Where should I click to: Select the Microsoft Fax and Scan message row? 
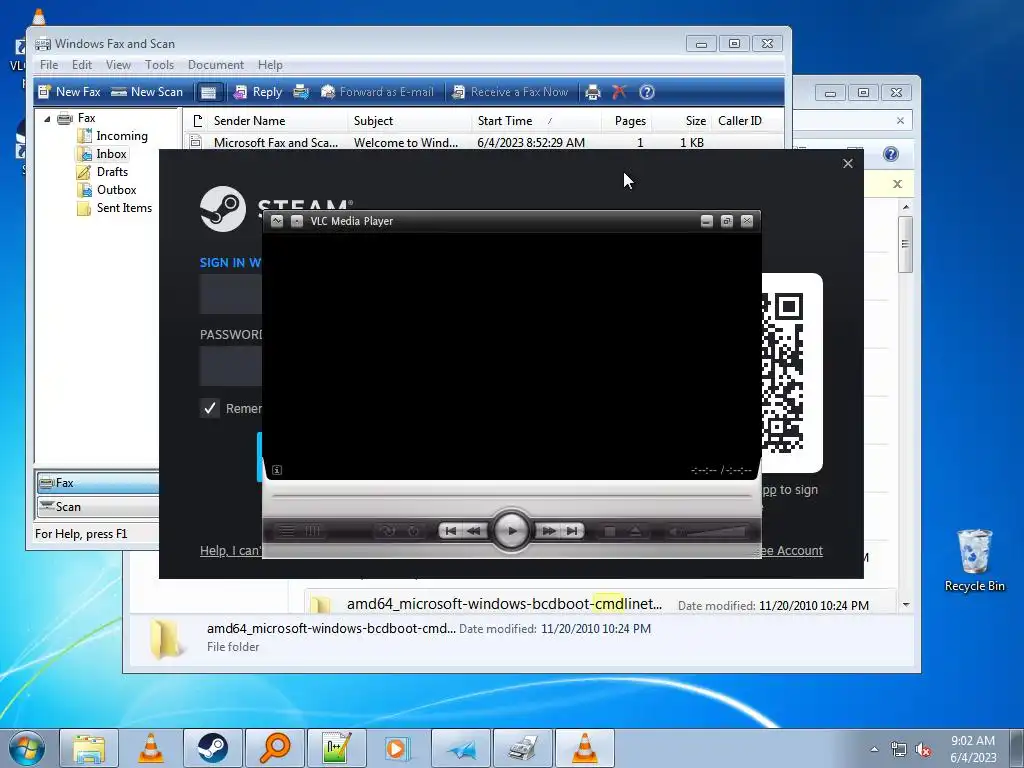(x=483, y=142)
